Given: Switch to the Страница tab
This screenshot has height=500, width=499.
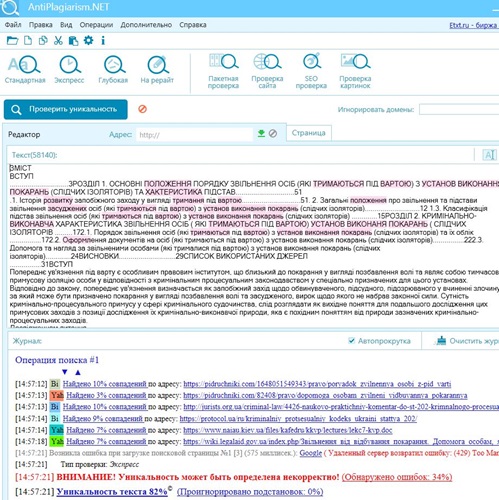Looking at the screenshot, I should [309, 133].
